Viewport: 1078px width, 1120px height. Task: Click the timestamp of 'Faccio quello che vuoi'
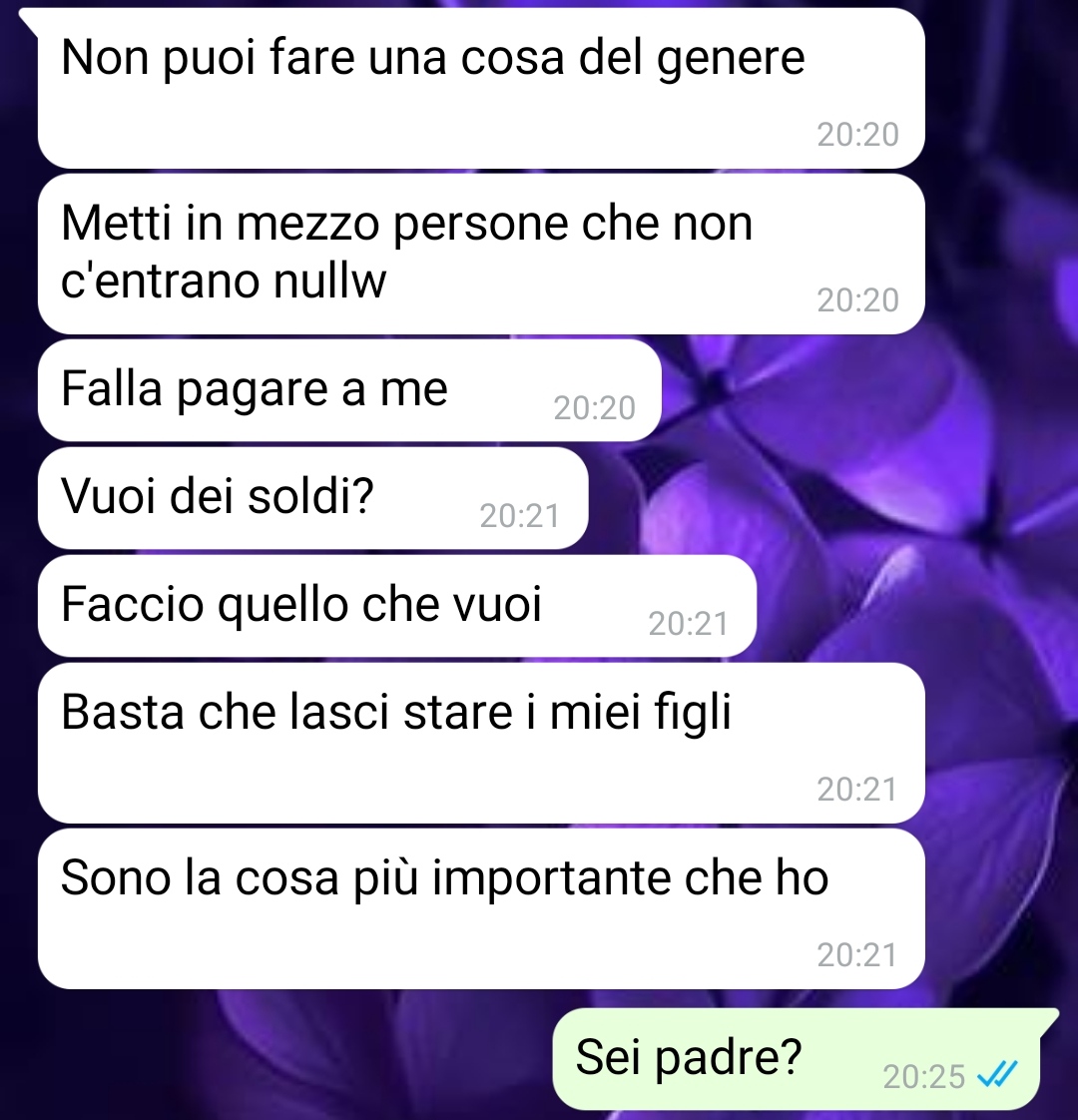[x=688, y=624]
